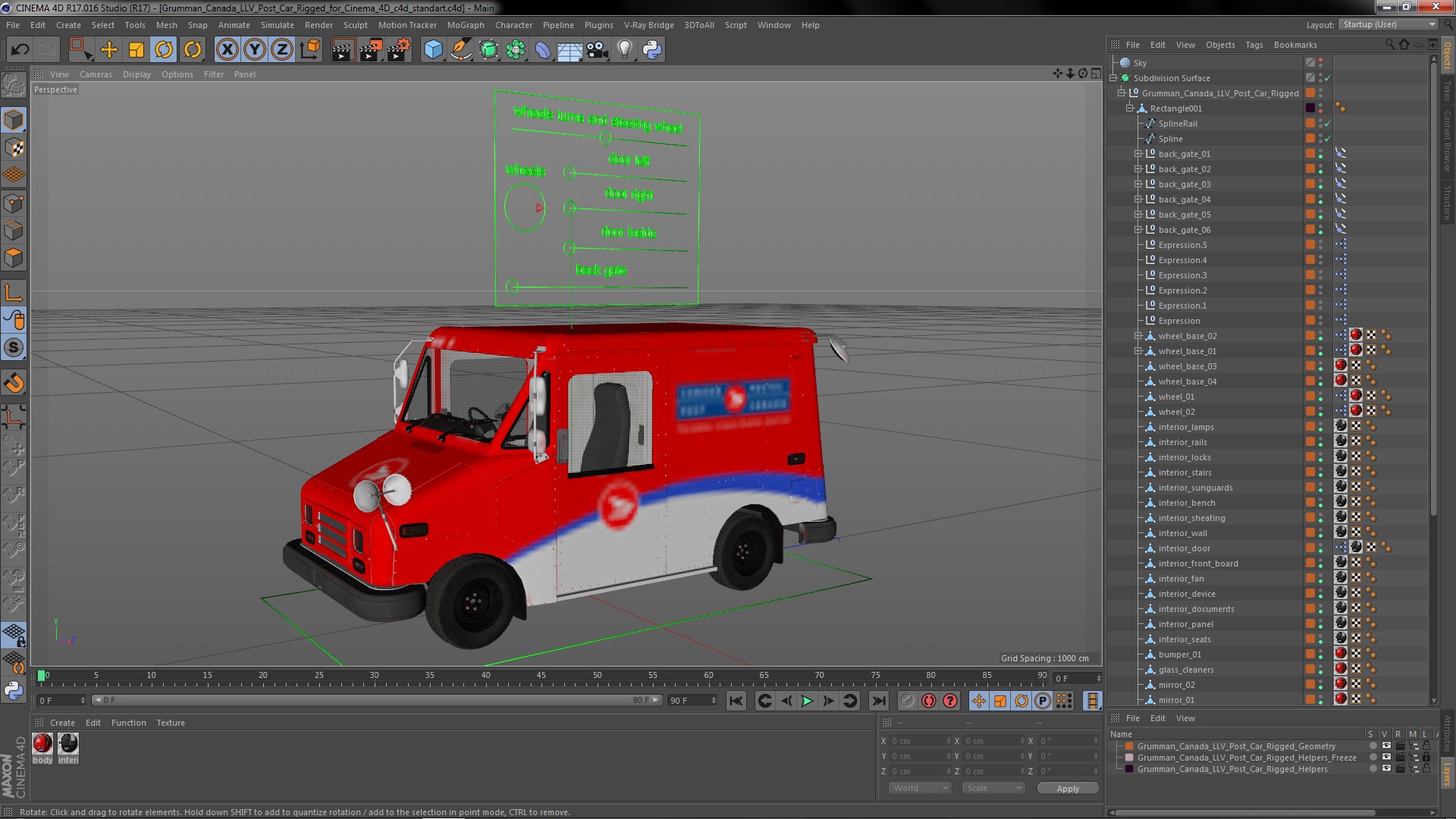Viewport: 1456px width, 819px height.
Task: Select interior_bench in object tree
Action: click(x=1186, y=503)
